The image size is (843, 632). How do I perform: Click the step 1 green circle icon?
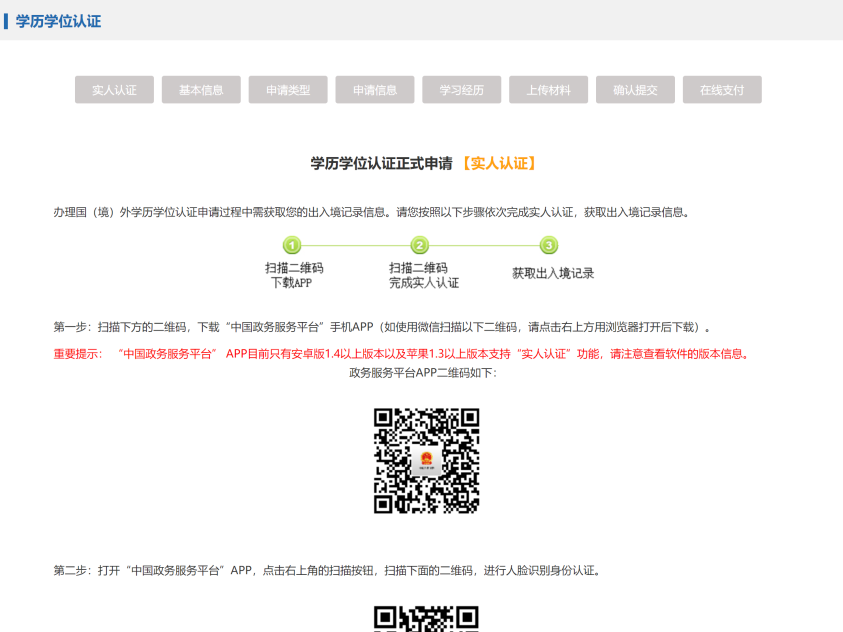click(x=292, y=246)
